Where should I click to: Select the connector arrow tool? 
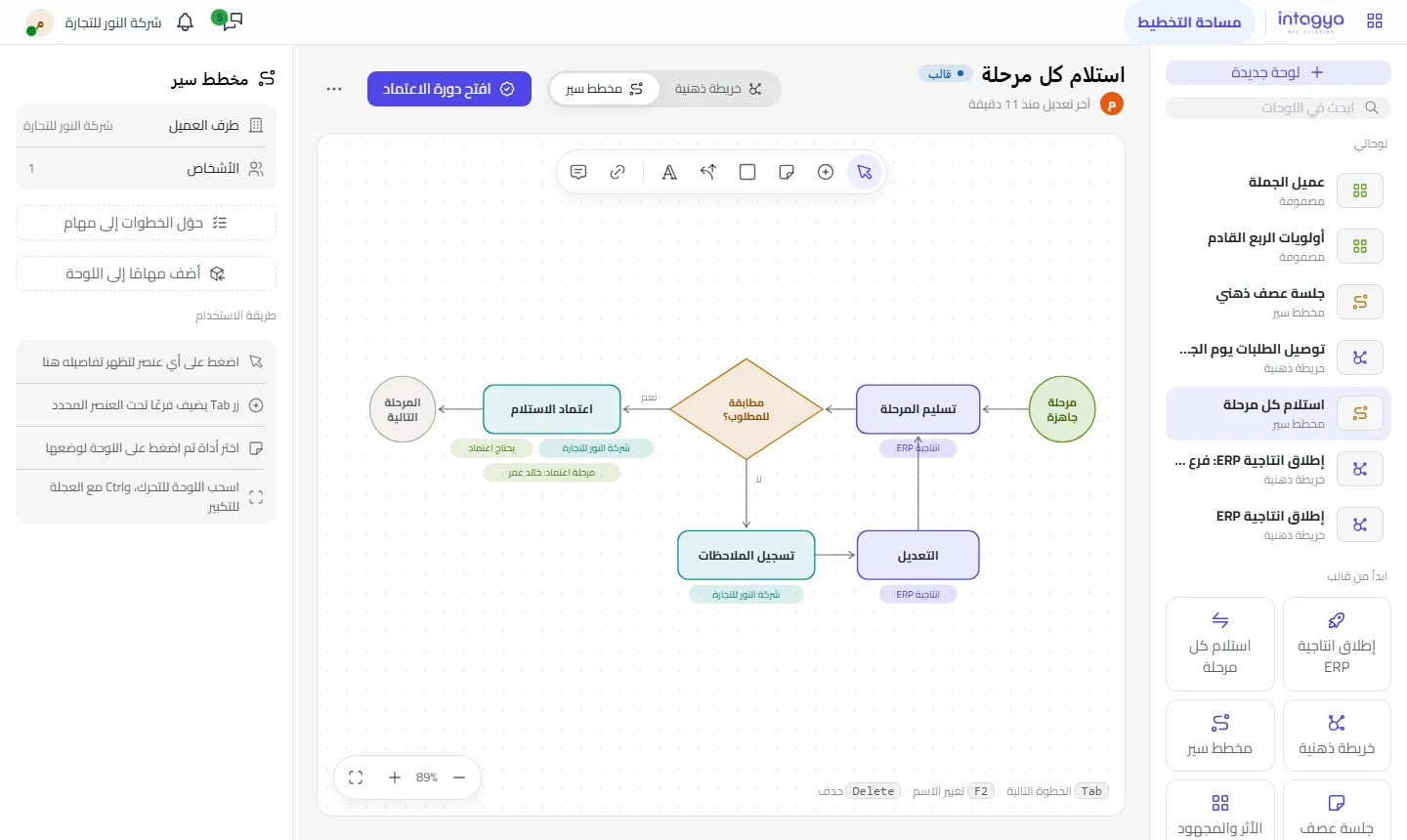[708, 172]
